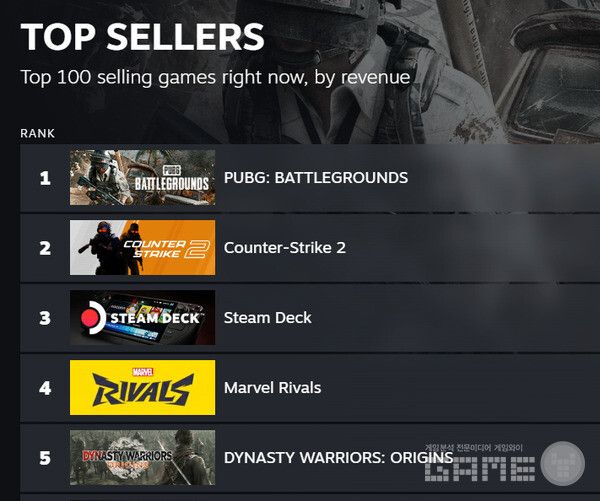Open the Marvel Rivals title link

point(272,388)
